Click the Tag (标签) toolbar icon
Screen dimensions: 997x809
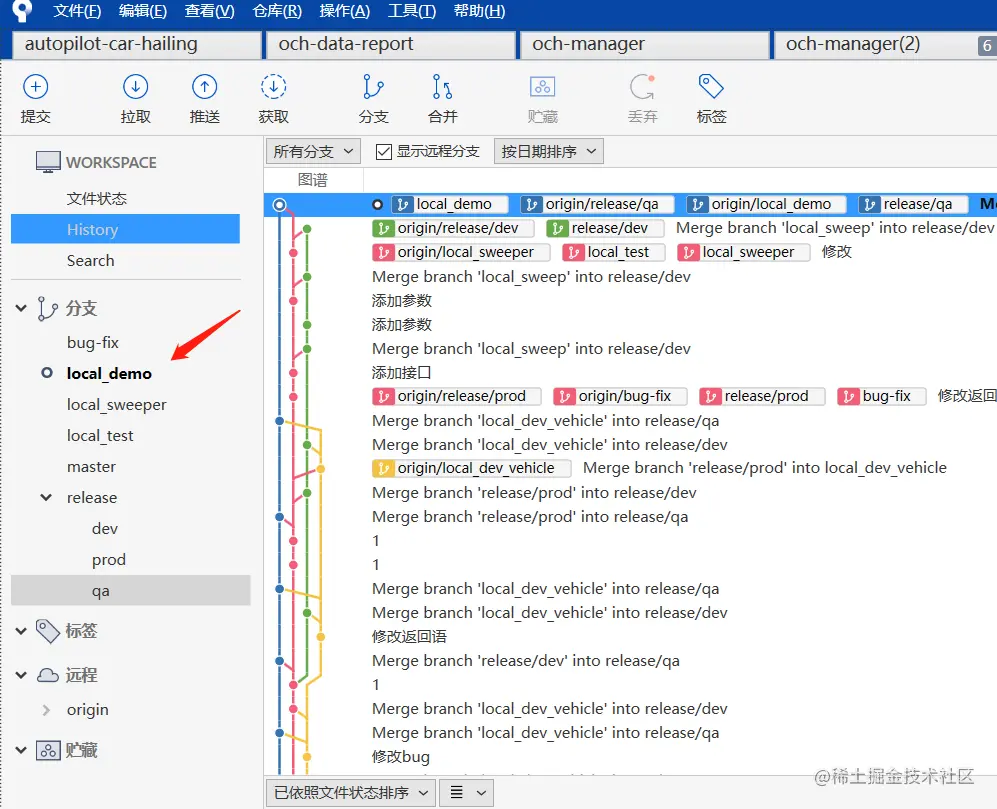click(x=711, y=87)
